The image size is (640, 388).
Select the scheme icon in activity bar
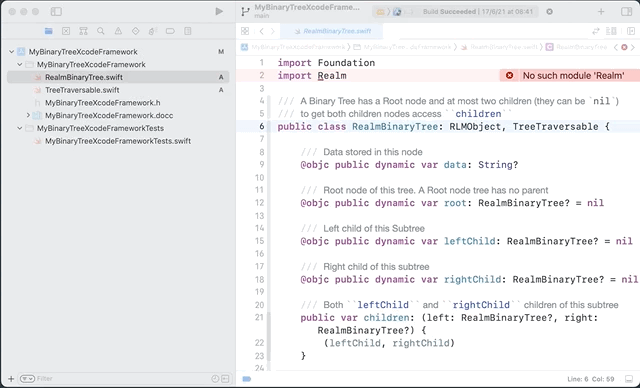380,12
